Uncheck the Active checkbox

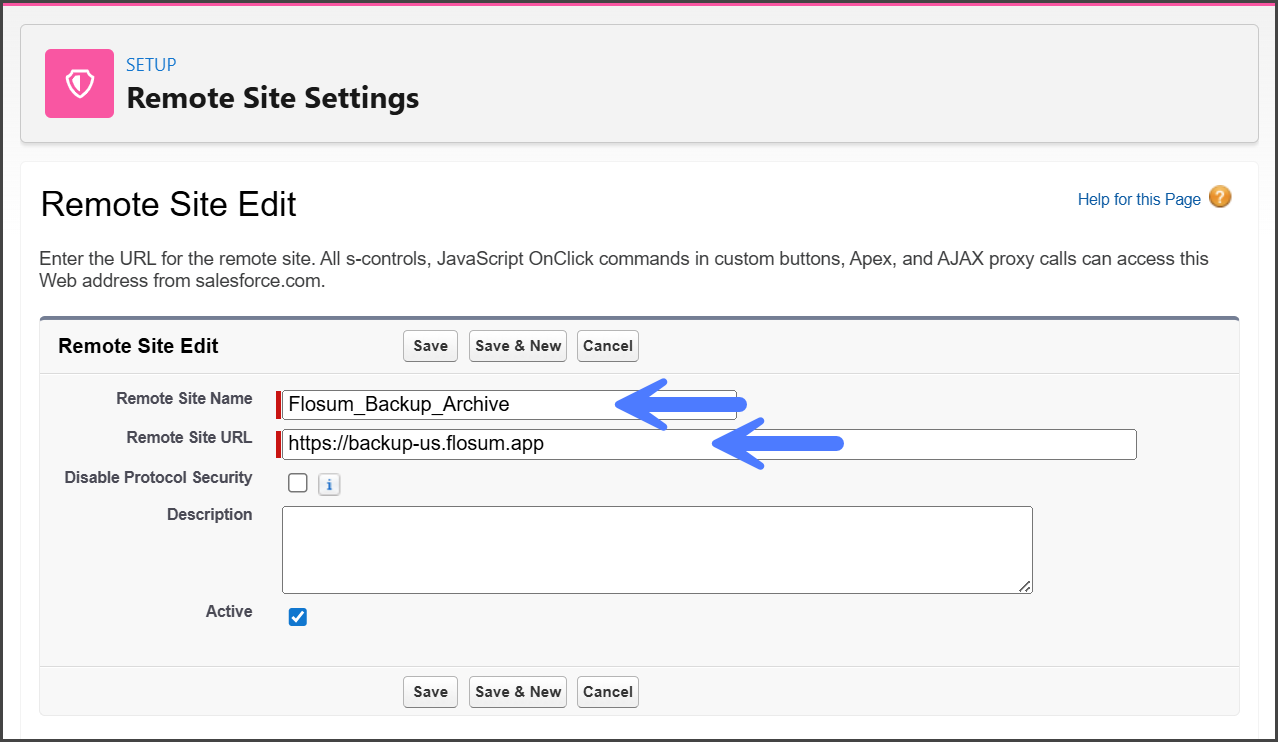(298, 617)
